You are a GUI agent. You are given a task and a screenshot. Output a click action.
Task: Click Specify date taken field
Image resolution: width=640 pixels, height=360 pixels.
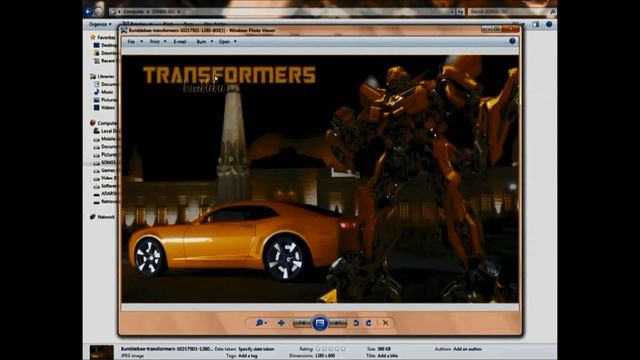256,349
